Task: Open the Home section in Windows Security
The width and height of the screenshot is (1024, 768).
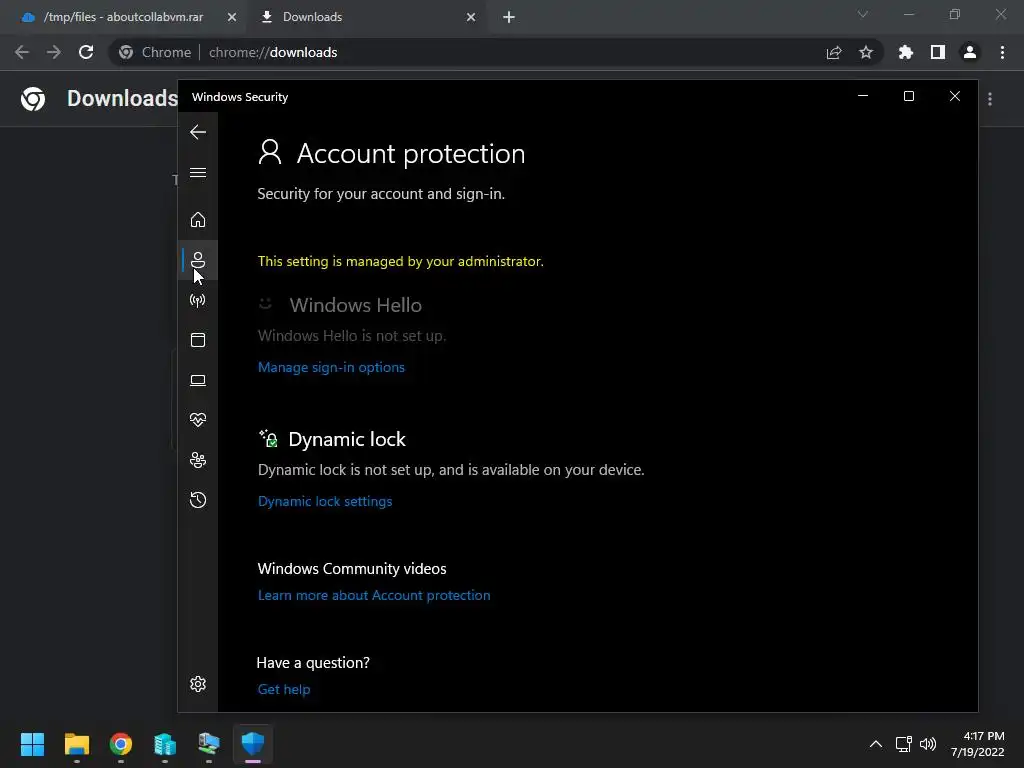Action: point(198,219)
